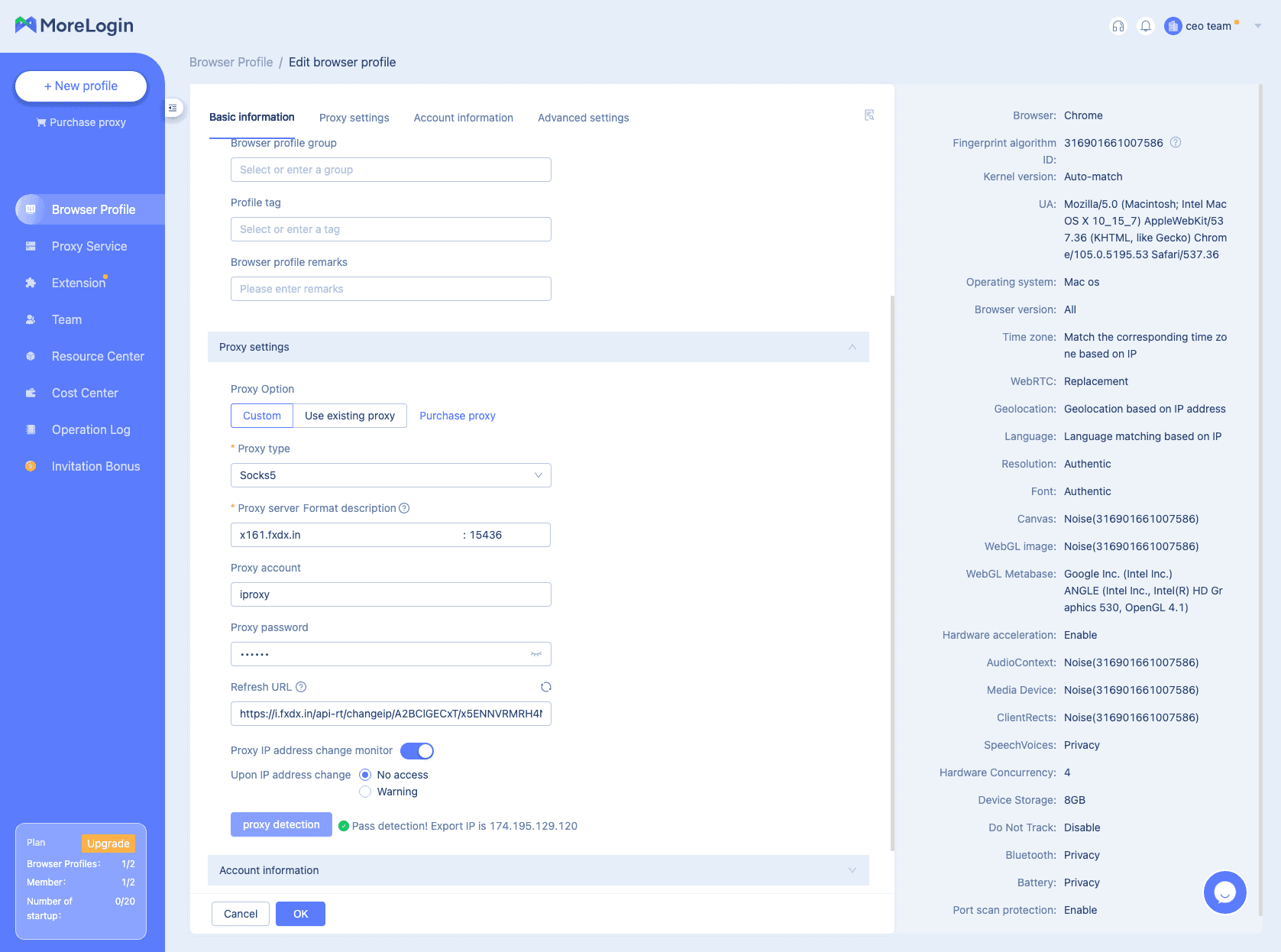Open Proxy Service in the sidebar

(x=89, y=246)
